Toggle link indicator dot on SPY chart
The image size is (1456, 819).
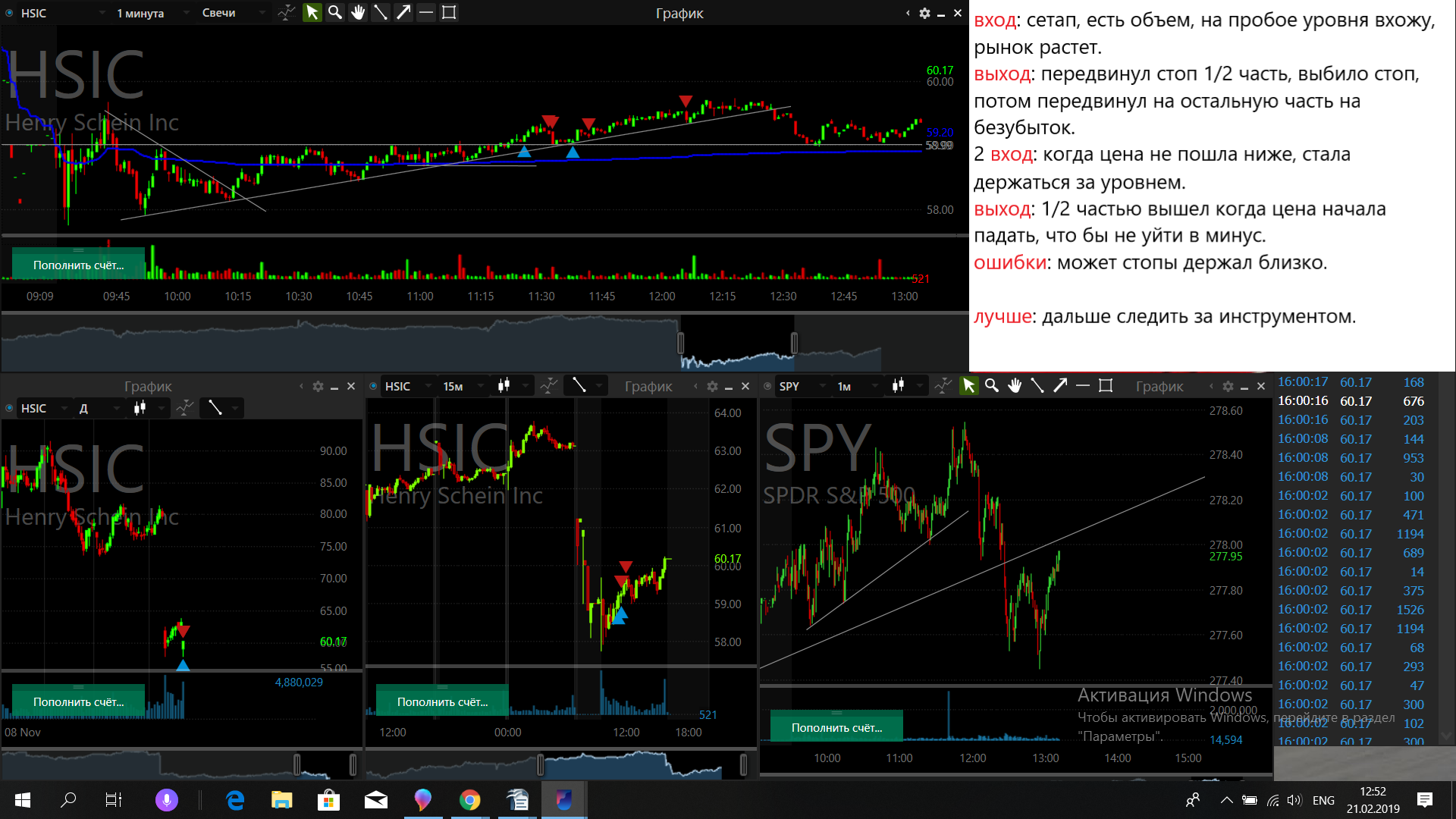coord(767,386)
